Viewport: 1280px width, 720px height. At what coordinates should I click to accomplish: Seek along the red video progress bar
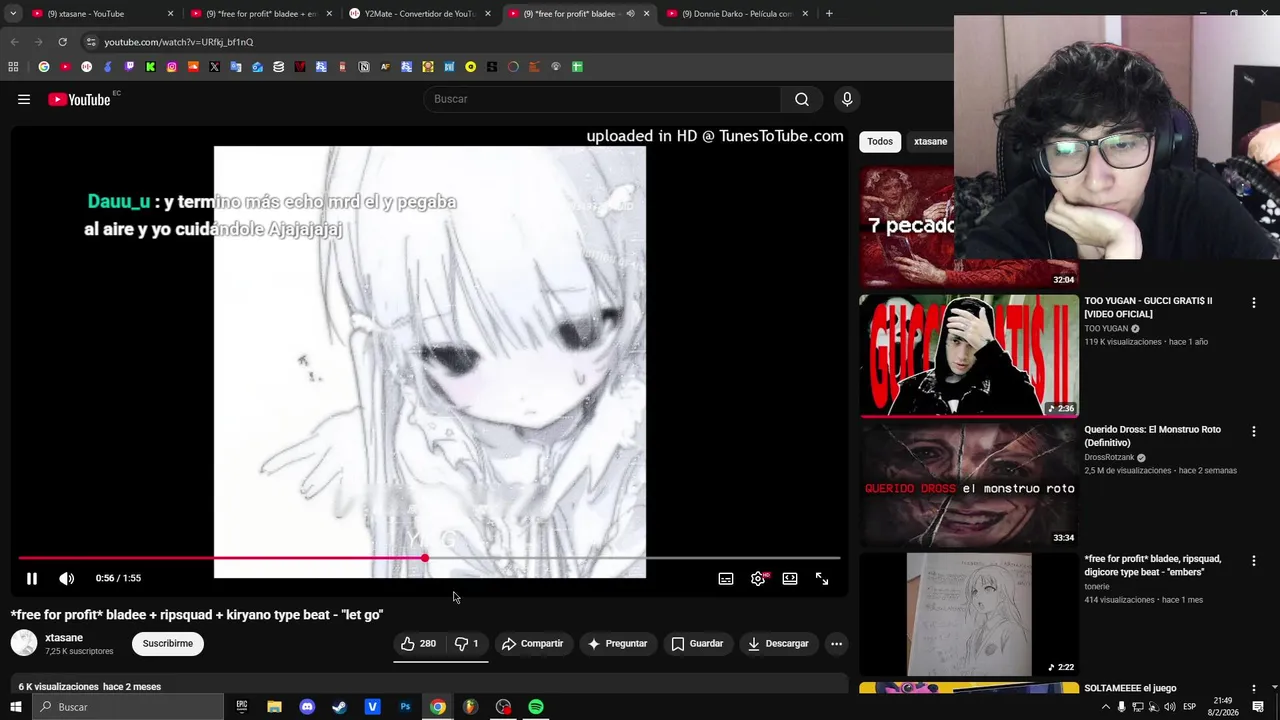pos(429,558)
